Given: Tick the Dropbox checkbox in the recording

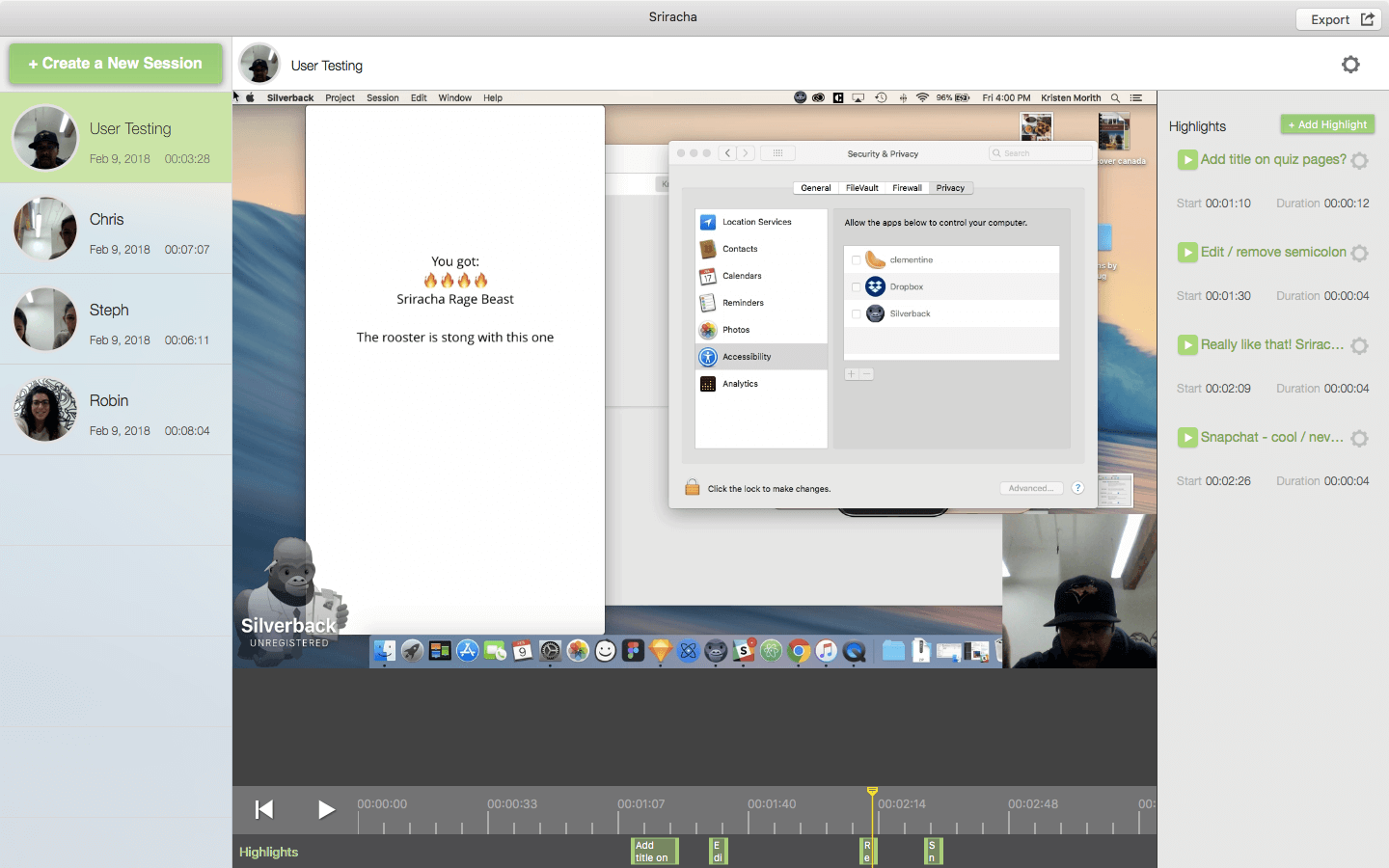Looking at the screenshot, I should tap(856, 287).
